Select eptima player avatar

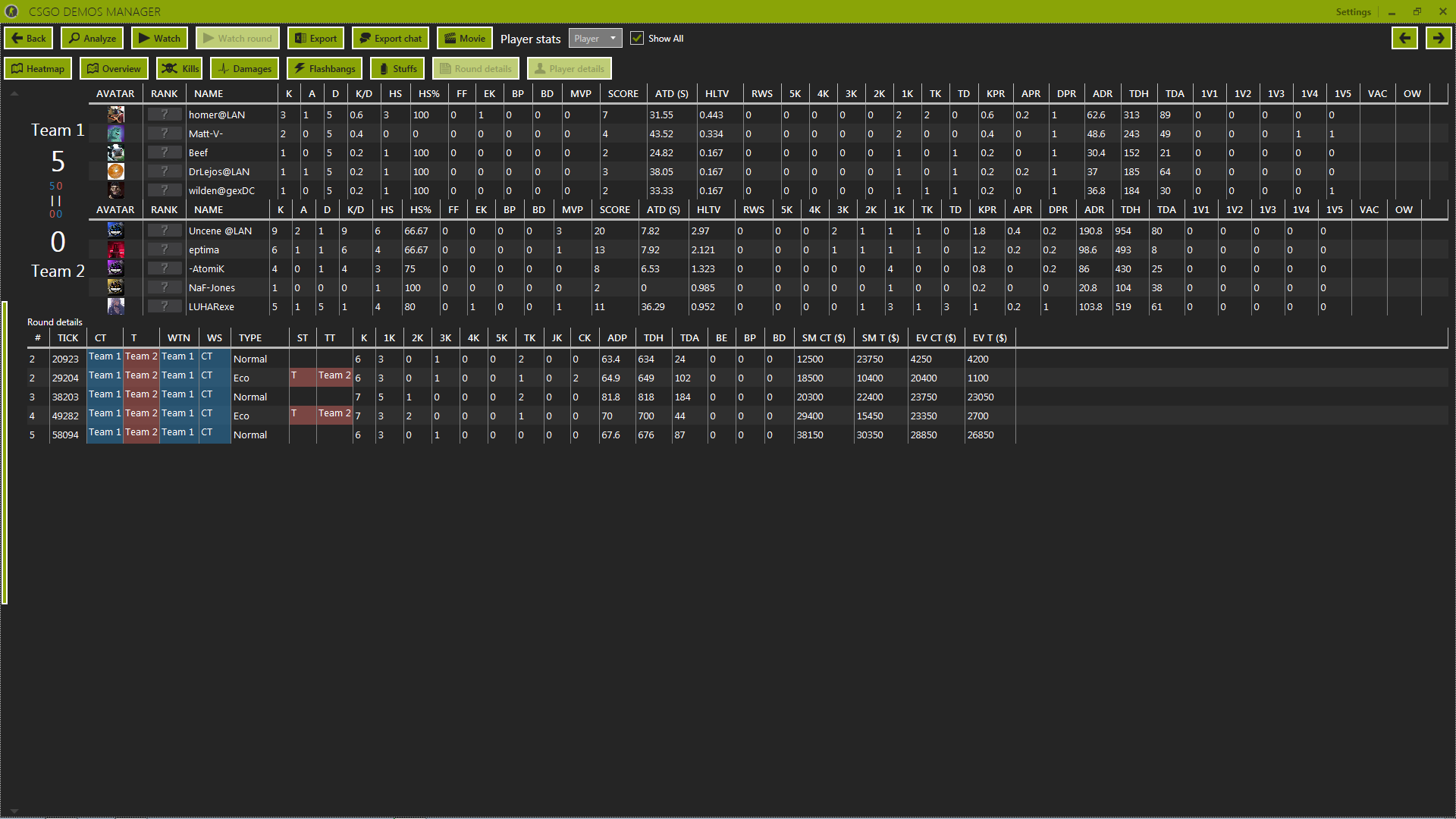[115, 249]
